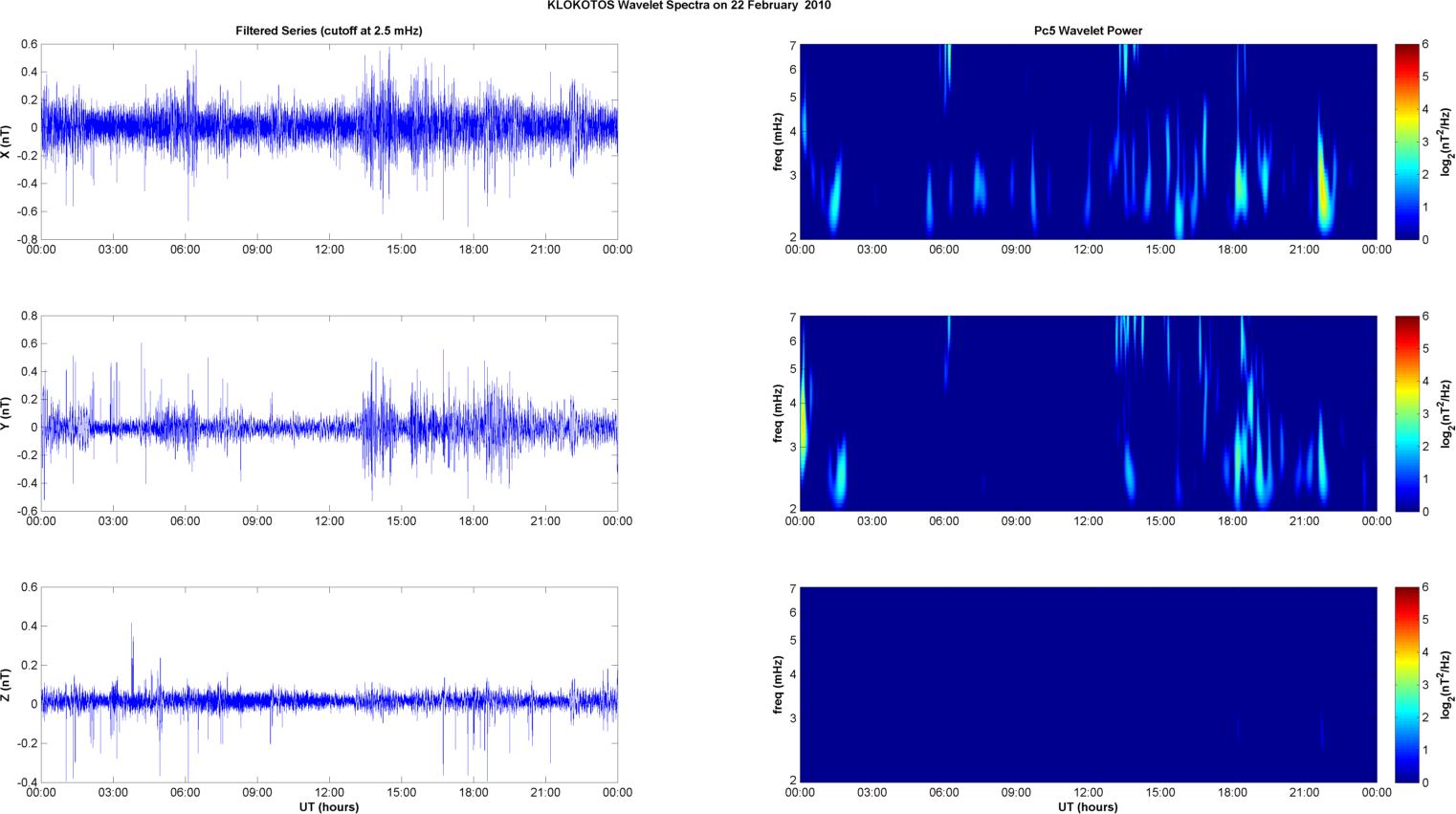The height and width of the screenshot is (814, 1456).
Task: Select the "Filtered Series (cutoff at 2.5 mHz)" heading
Action: pyautogui.click(x=329, y=31)
